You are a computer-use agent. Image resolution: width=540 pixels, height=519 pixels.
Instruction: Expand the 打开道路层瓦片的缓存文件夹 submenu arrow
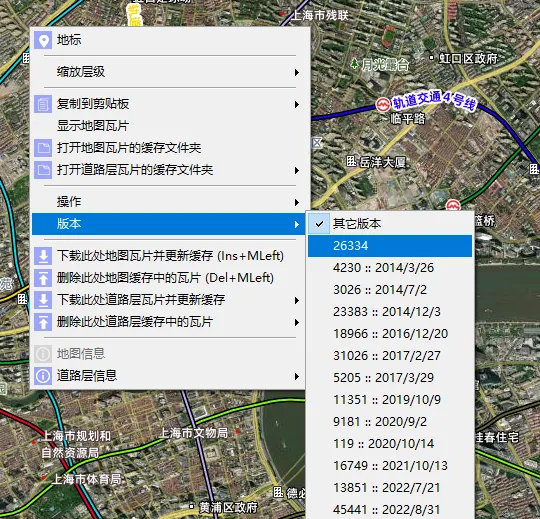tap(297, 170)
